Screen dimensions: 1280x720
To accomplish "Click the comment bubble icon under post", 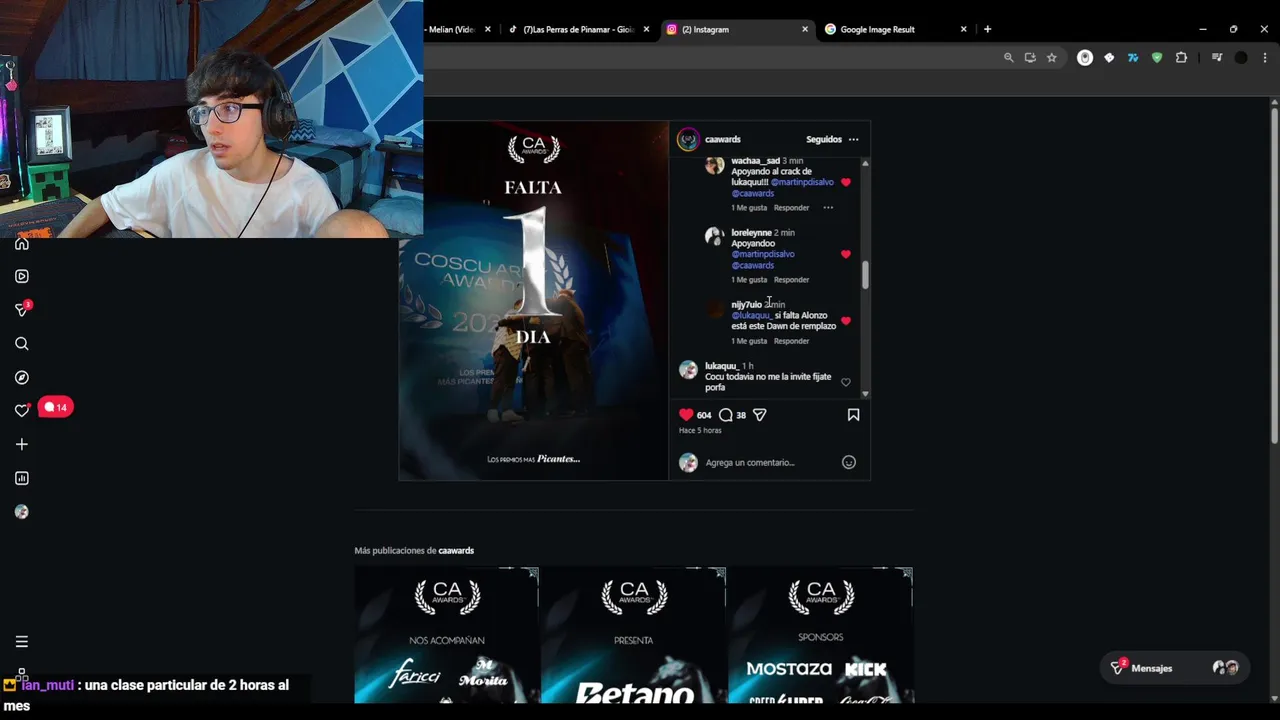I will (726, 415).
